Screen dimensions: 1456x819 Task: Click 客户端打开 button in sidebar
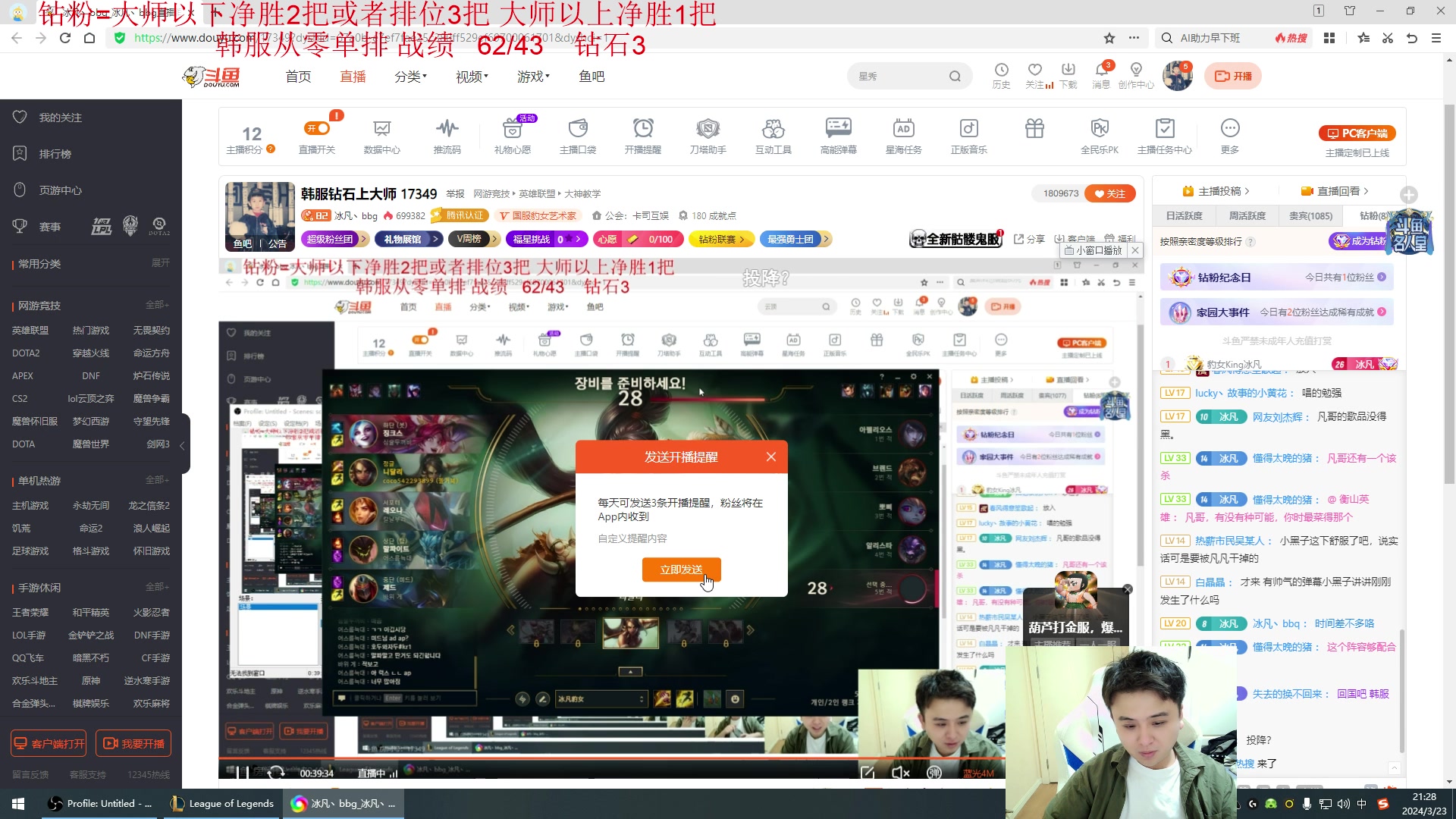(49, 744)
